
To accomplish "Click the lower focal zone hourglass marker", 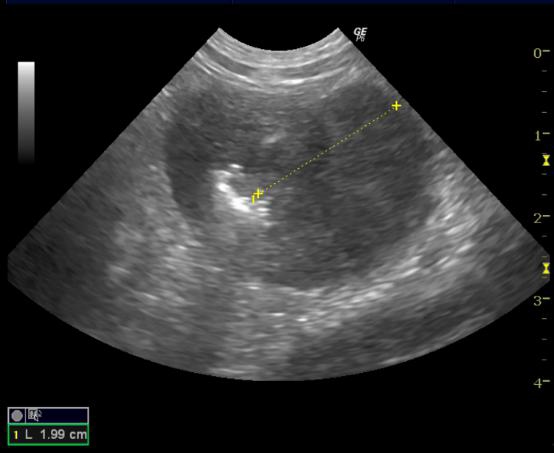I will pos(547,268).
